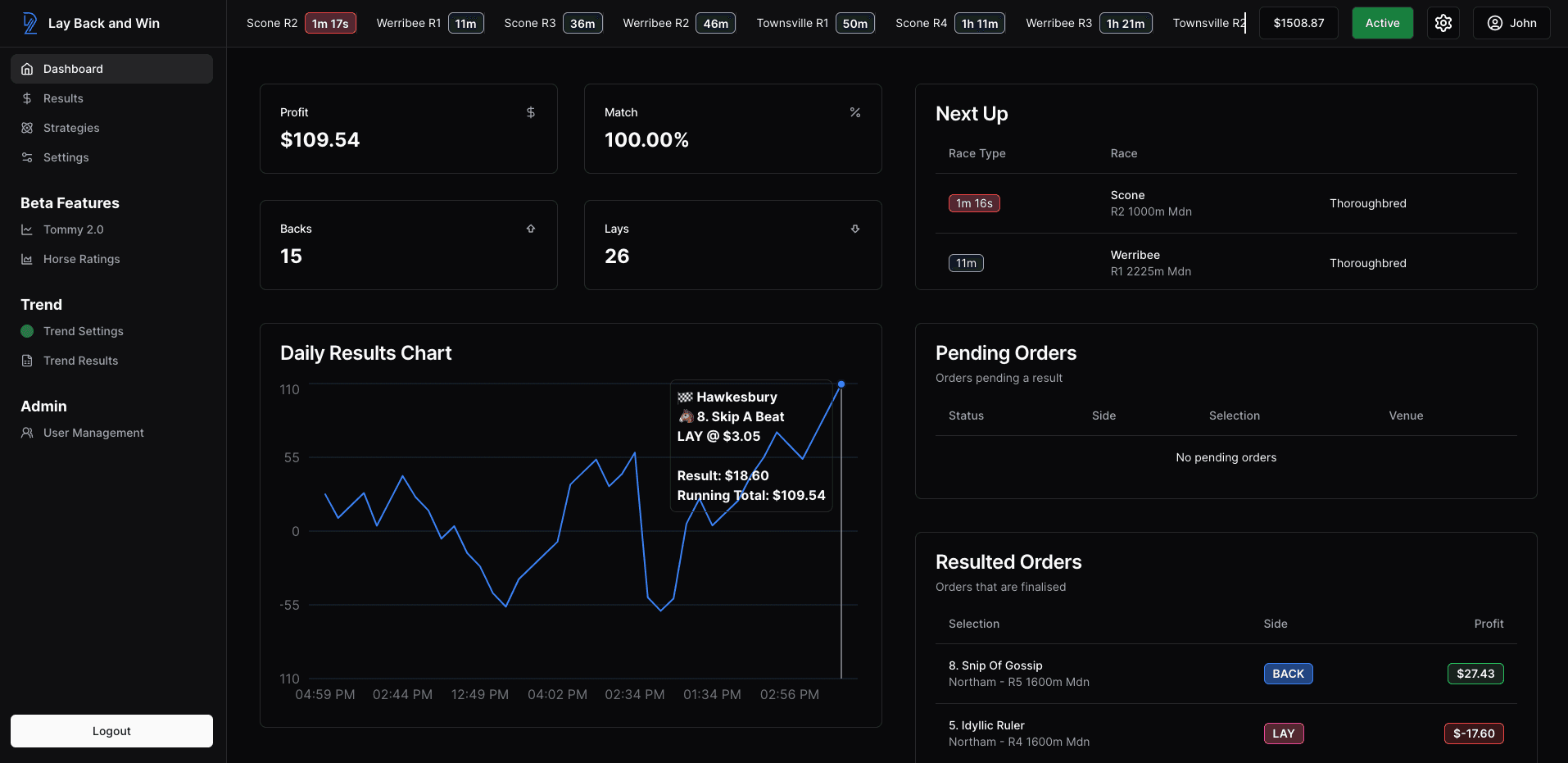1568x763 pixels.
Task: Click the chart icon next to Tommy 2.0
Action: pos(27,229)
